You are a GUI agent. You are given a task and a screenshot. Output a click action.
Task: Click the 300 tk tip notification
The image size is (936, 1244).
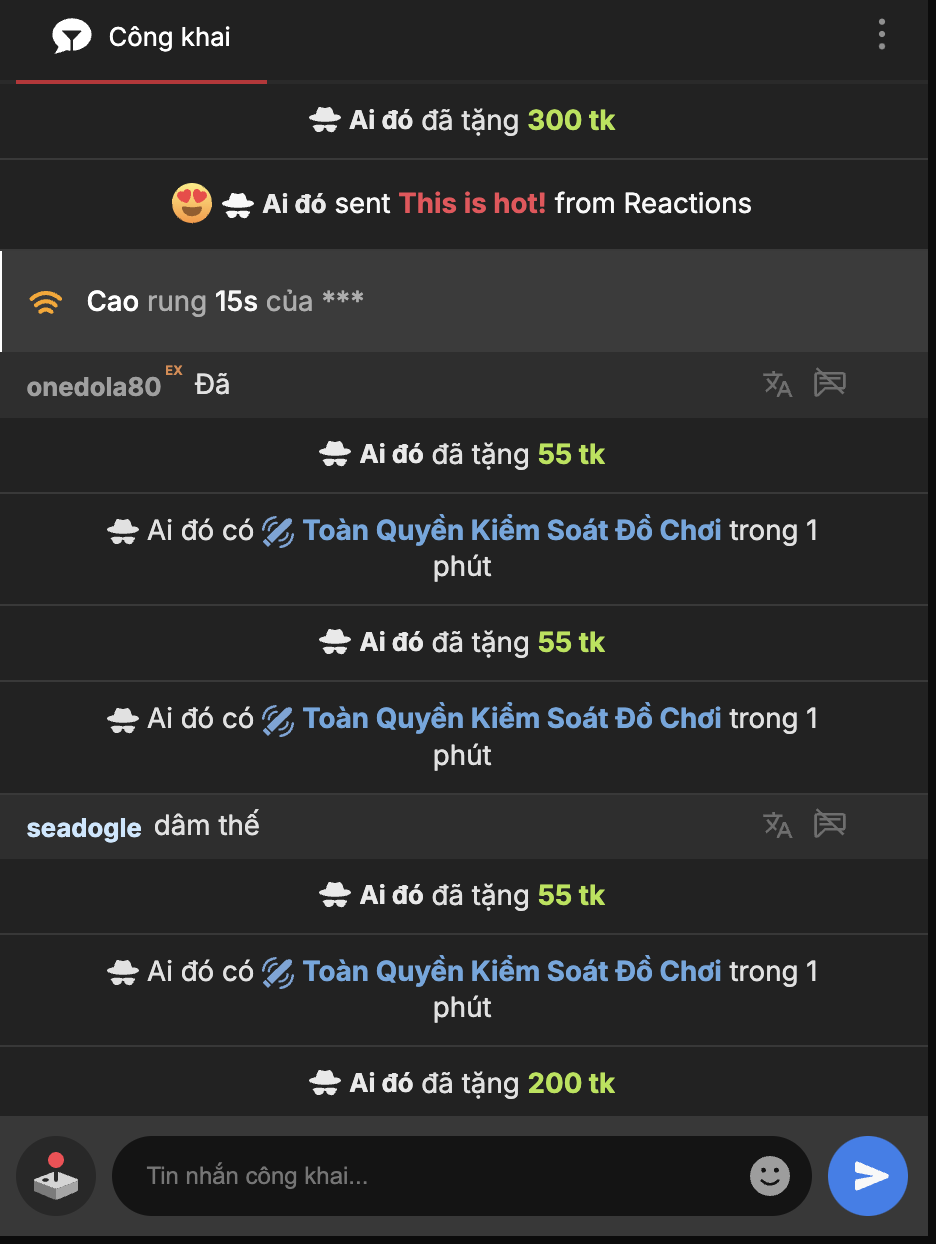click(571, 121)
